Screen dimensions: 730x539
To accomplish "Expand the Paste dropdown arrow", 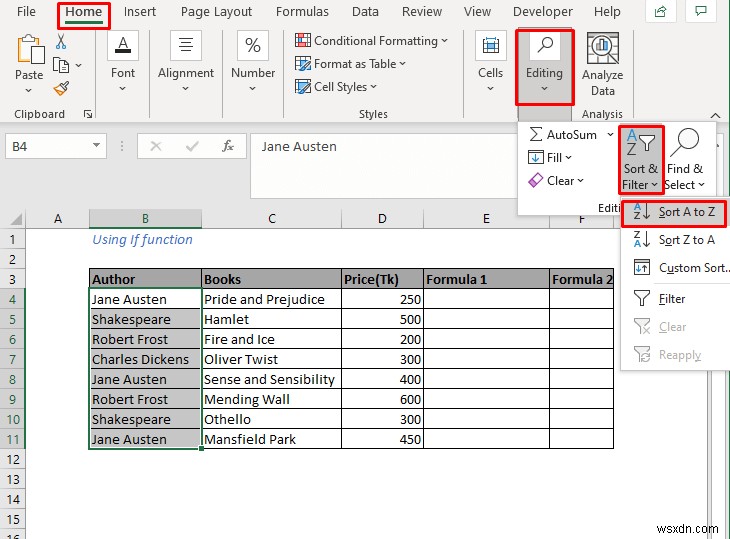I will 28,91.
